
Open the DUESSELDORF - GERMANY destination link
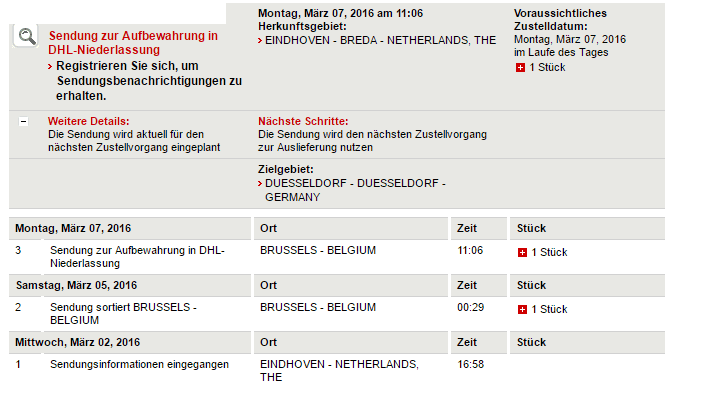pyautogui.click(x=355, y=190)
